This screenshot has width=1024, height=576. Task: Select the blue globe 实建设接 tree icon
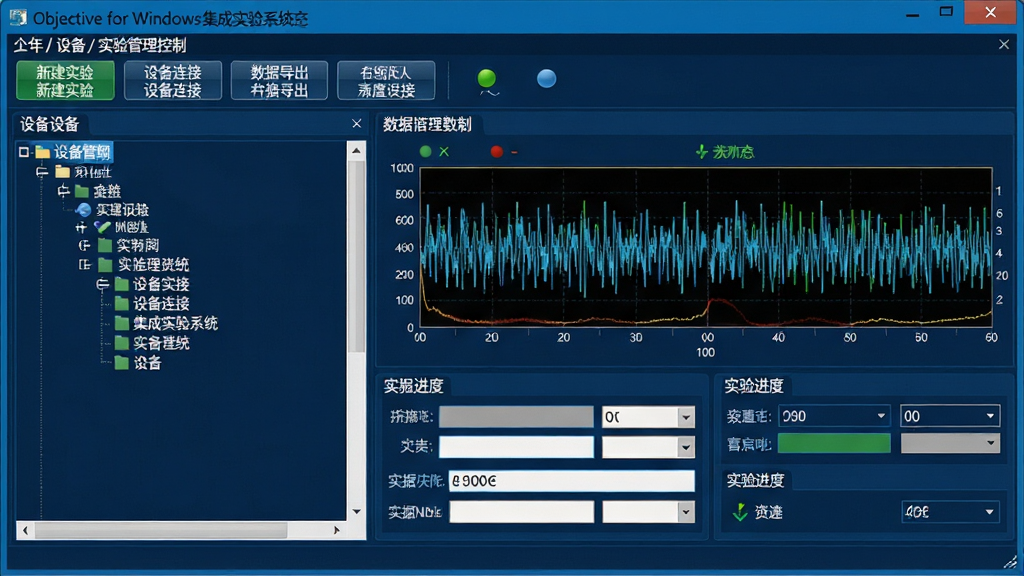click(x=84, y=210)
